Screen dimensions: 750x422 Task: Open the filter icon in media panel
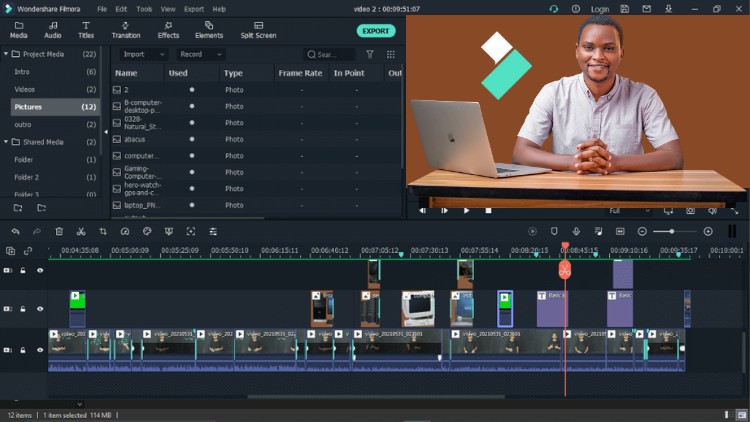coord(370,55)
